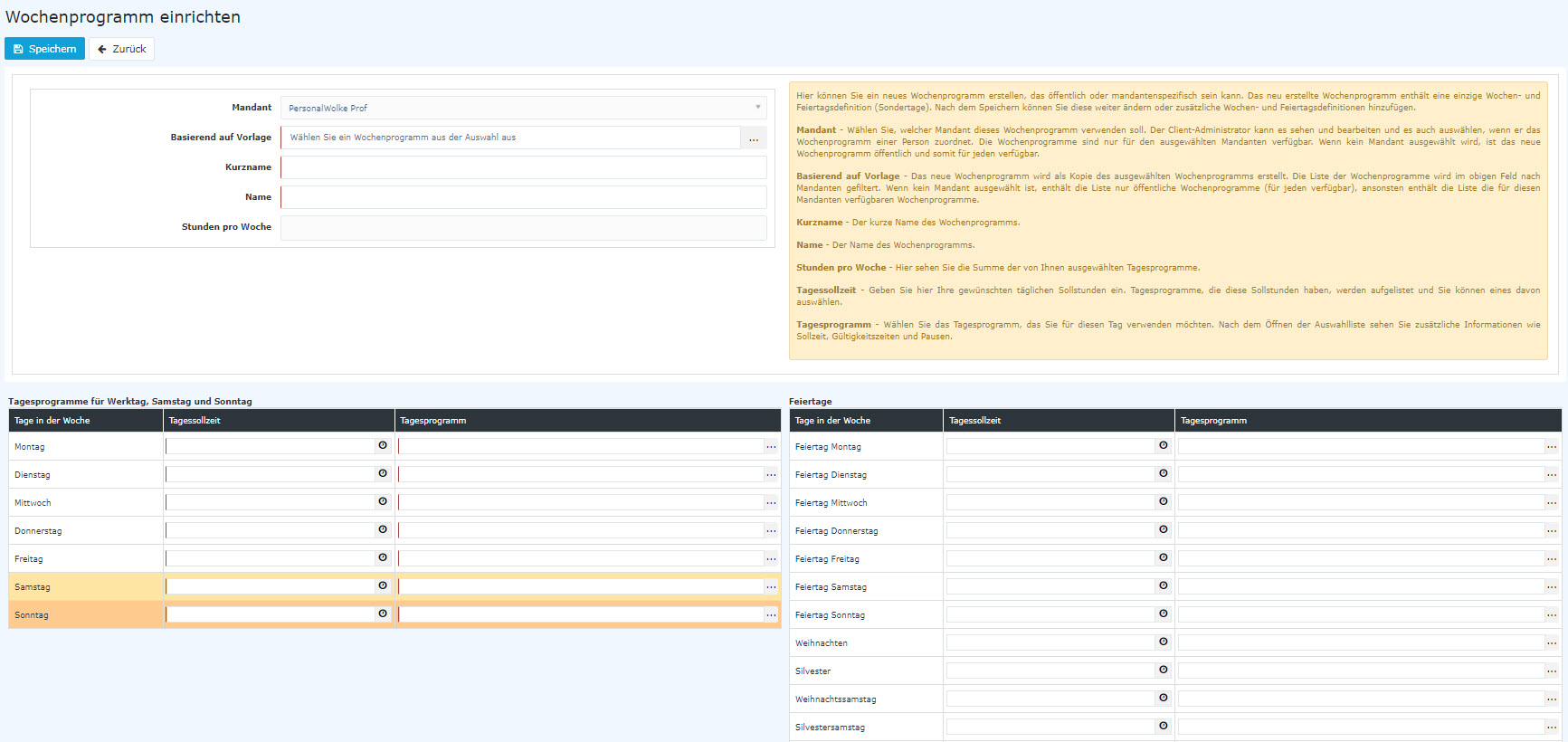The height and width of the screenshot is (742, 1568).
Task: Click the Tagessollzeit field for Freitag
Action: coord(271,558)
